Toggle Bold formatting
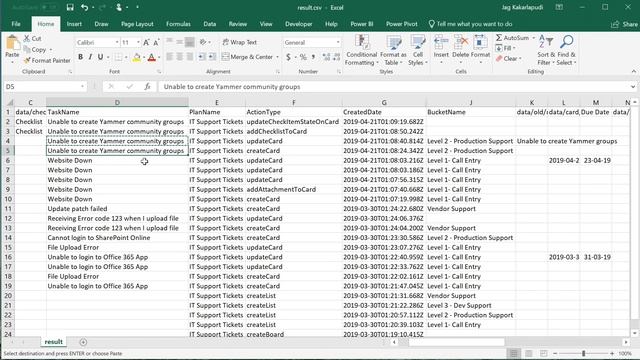Screen dimensions: 640x360 (80, 57)
